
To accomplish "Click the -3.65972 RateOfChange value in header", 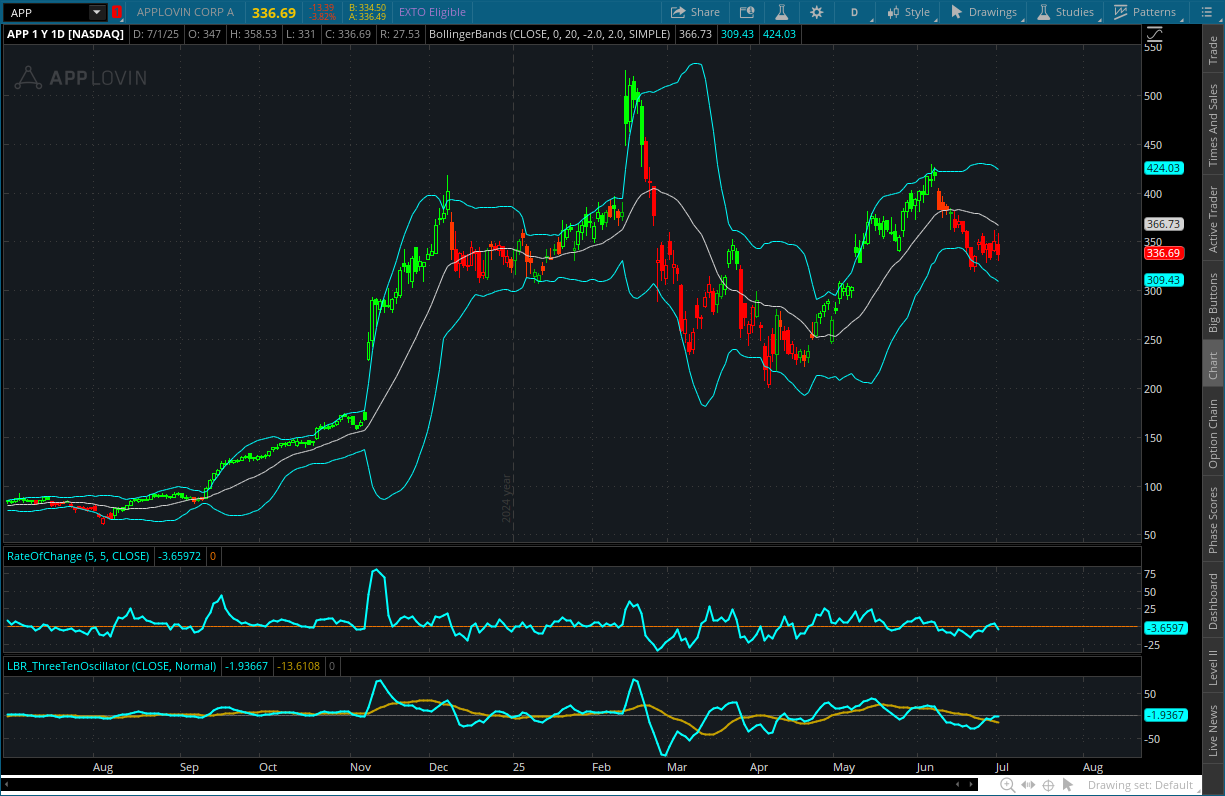I will click(x=181, y=556).
